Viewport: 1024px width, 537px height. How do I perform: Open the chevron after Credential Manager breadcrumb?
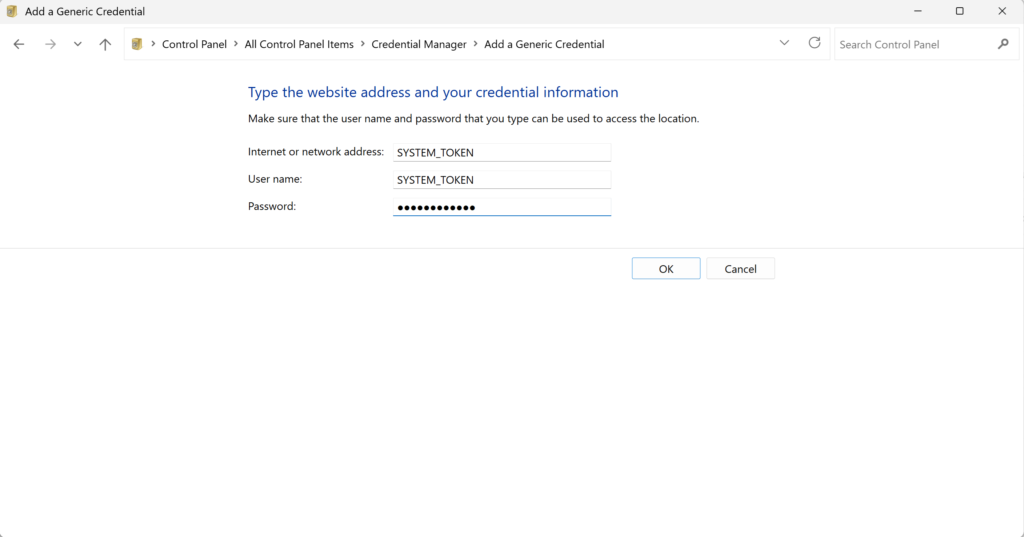point(476,44)
